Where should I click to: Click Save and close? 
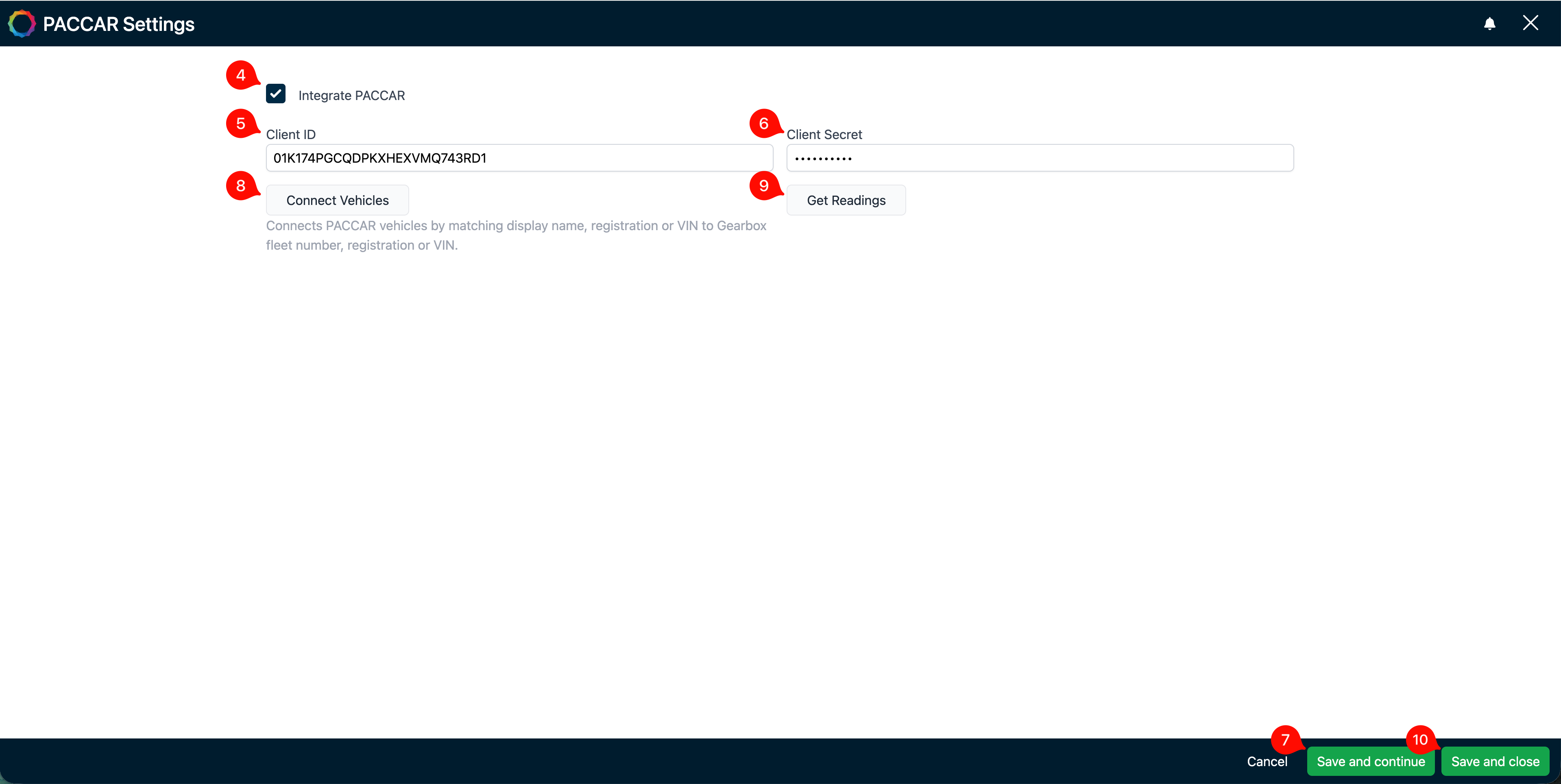[1495, 762]
